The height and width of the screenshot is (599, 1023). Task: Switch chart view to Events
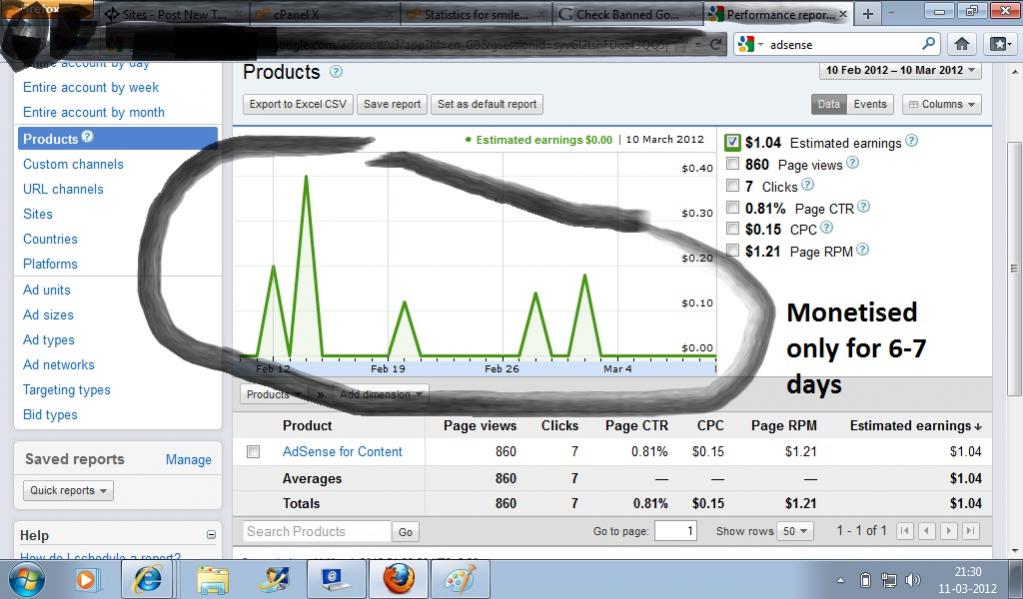[870, 104]
